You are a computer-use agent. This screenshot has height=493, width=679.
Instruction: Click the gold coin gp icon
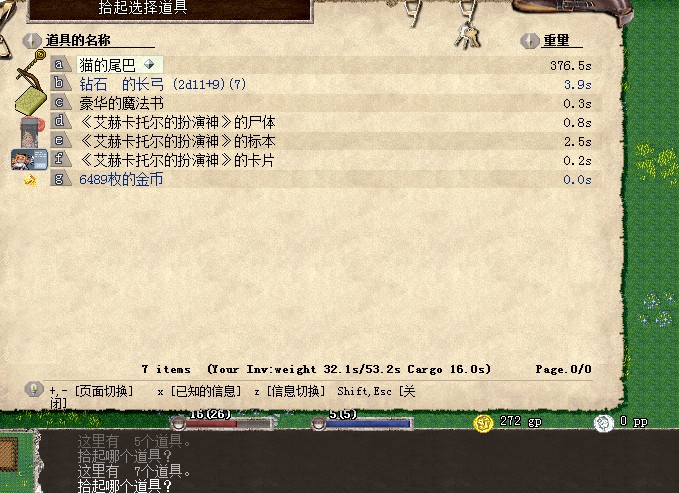[x=483, y=423]
